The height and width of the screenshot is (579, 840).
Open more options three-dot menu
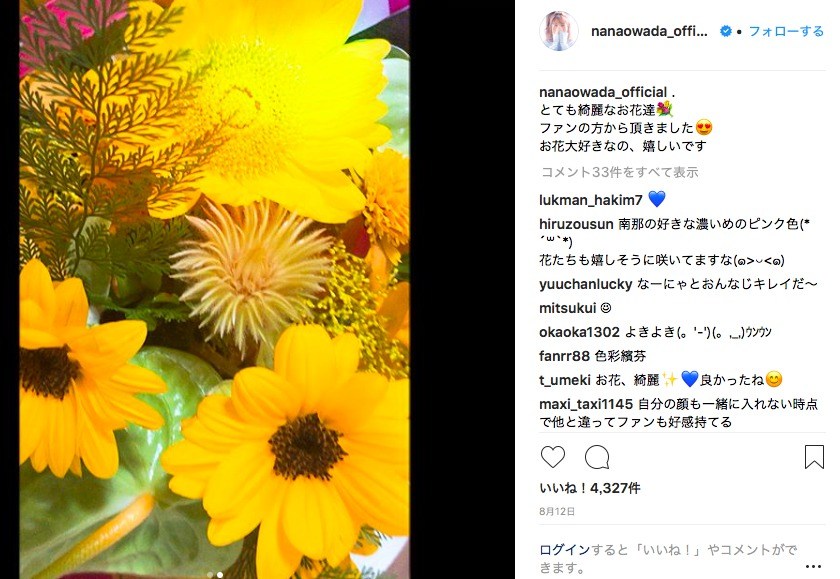(813, 566)
